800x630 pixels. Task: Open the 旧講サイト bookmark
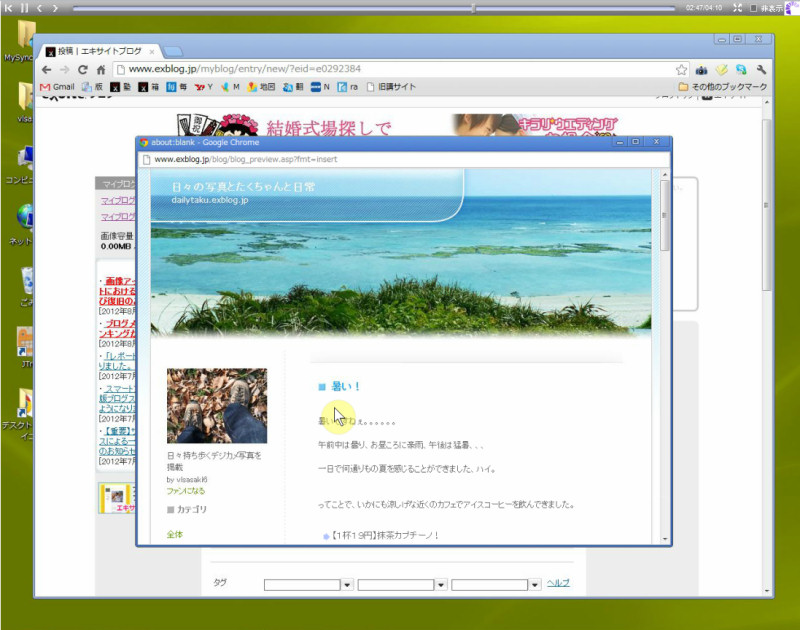(391, 87)
